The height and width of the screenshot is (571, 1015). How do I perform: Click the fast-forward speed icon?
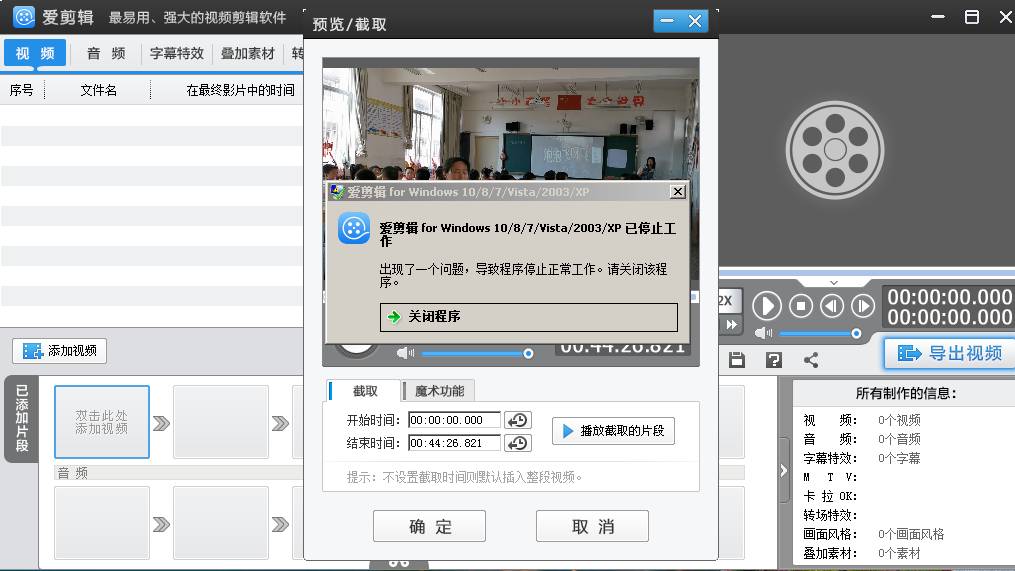pyautogui.click(x=731, y=324)
